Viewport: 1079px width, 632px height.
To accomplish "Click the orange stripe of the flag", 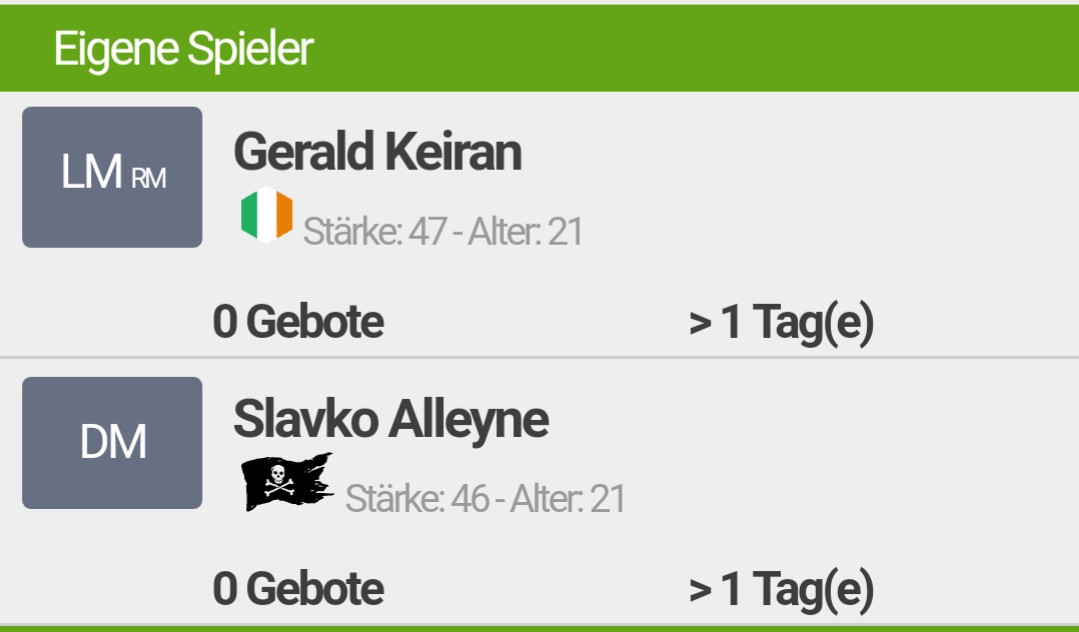I will tap(284, 214).
